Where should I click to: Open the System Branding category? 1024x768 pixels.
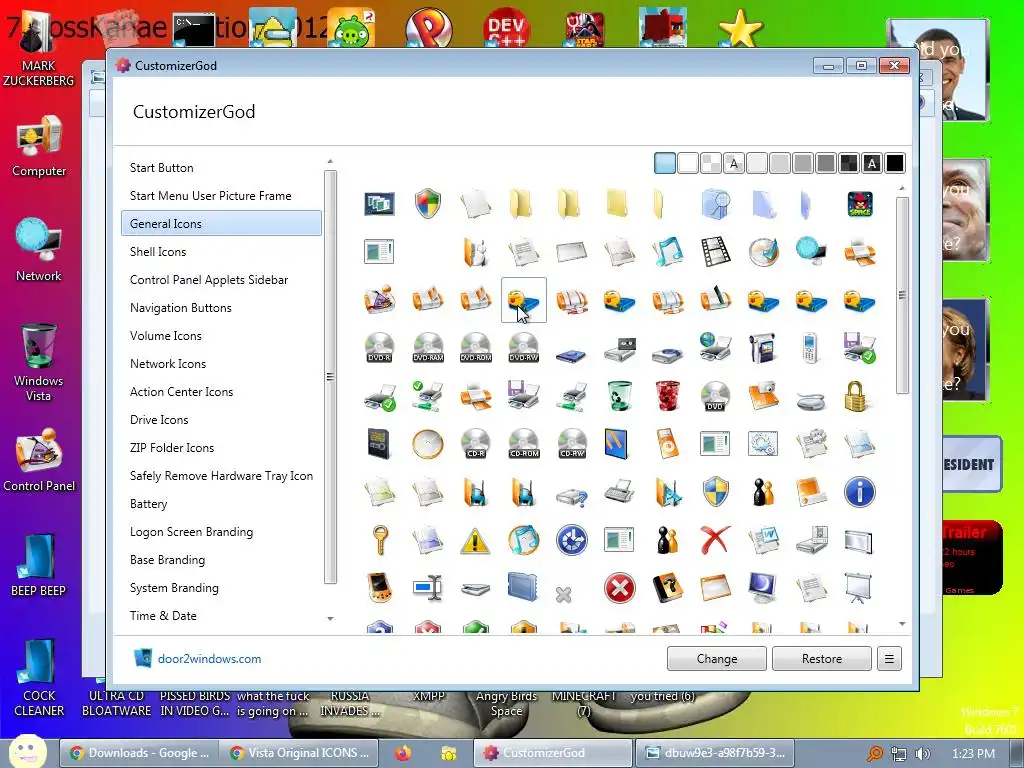click(174, 588)
